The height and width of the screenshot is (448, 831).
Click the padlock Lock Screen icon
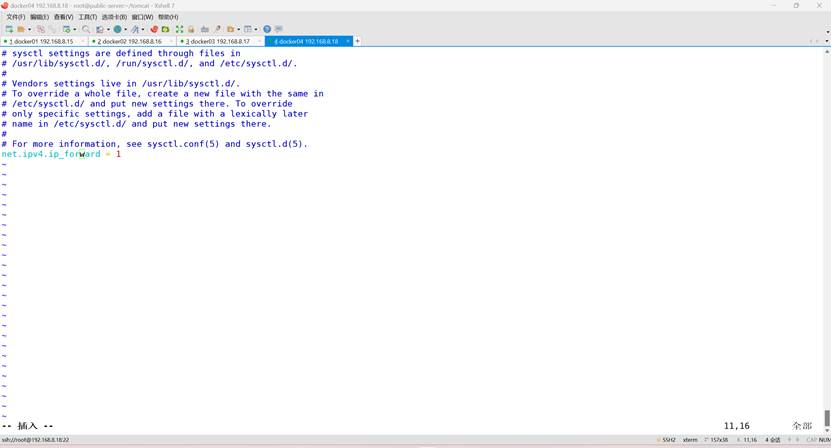191,29
